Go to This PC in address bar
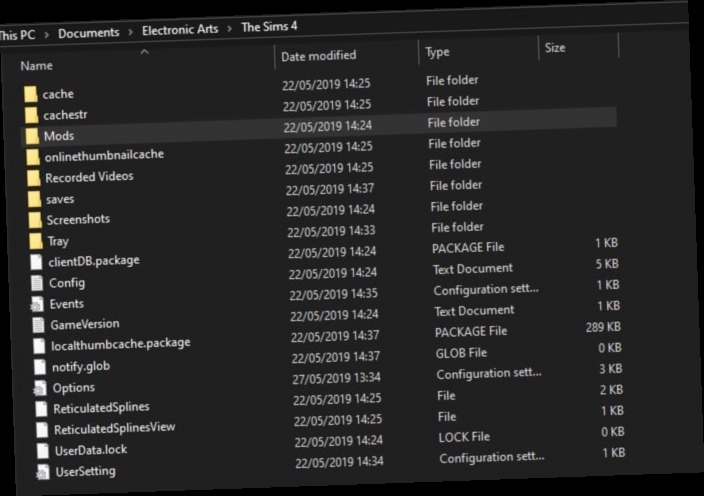The height and width of the screenshot is (496, 704). (x=17, y=35)
